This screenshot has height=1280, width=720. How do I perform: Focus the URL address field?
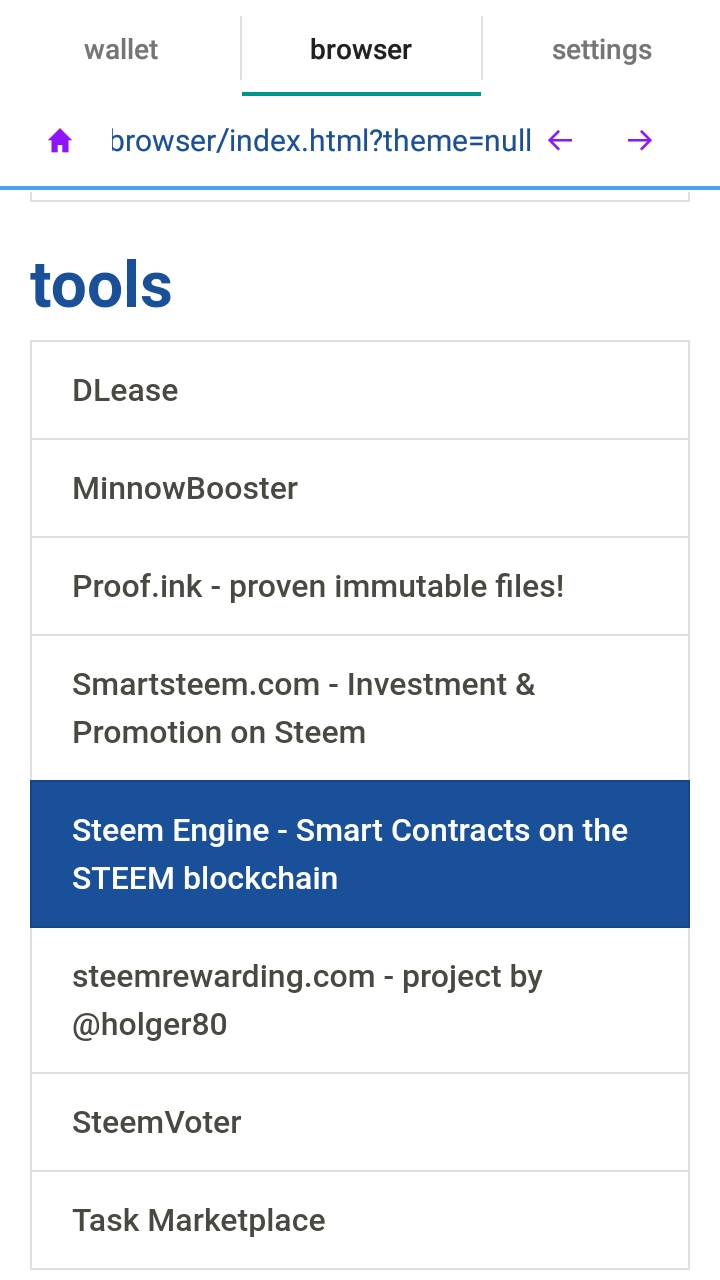321,140
